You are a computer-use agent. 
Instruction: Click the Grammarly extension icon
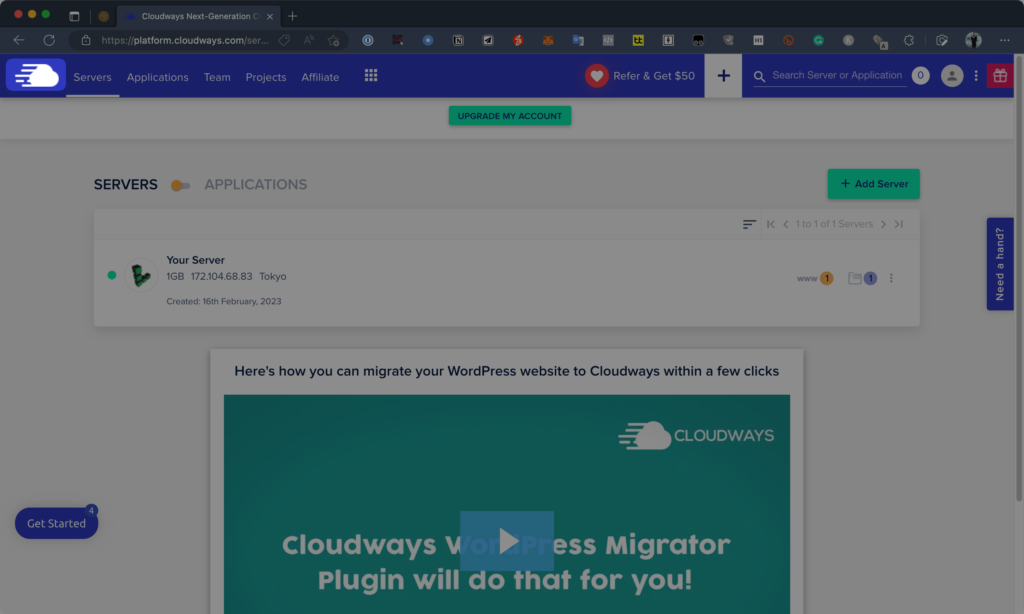tap(818, 40)
